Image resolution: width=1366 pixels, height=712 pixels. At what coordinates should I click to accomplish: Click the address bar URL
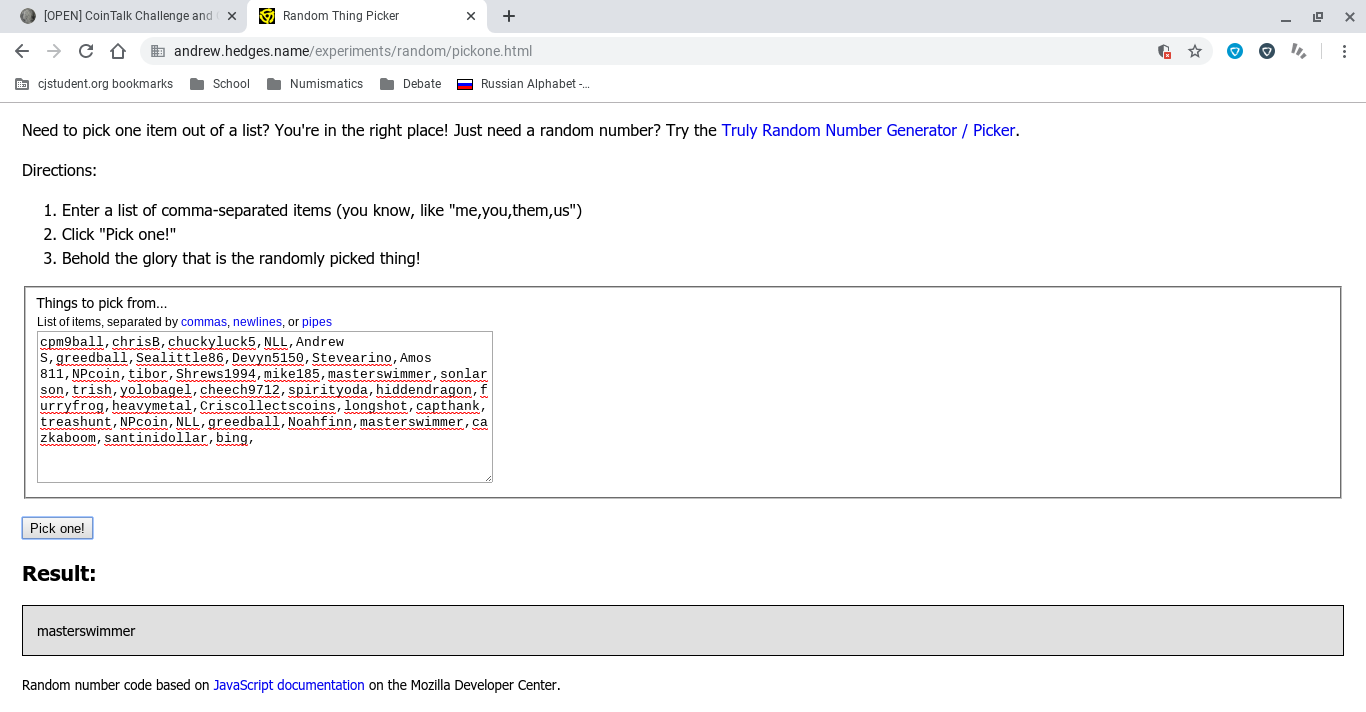tap(352, 51)
